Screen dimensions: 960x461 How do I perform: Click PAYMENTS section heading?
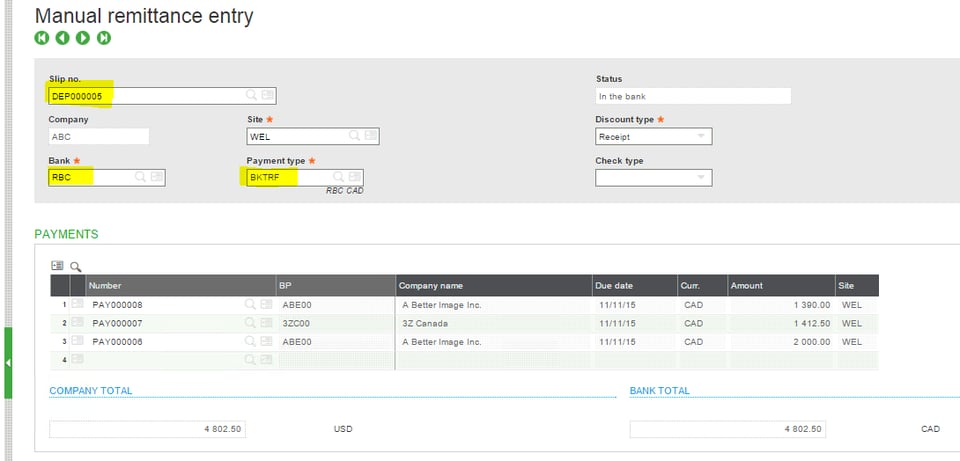tap(66, 234)
